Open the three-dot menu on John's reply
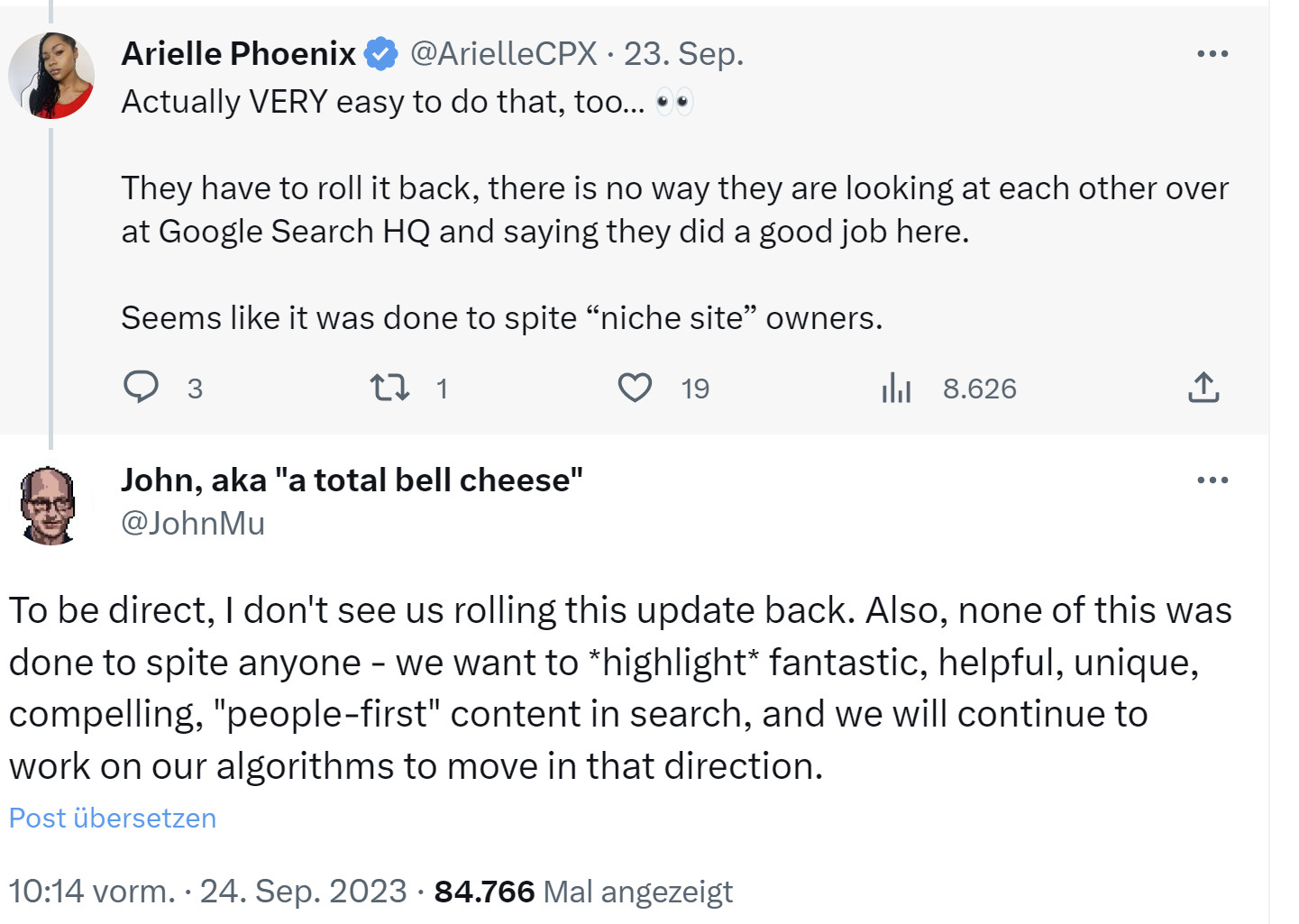The width and height of the screenshot is (1299, 924). coord(1212,479)
